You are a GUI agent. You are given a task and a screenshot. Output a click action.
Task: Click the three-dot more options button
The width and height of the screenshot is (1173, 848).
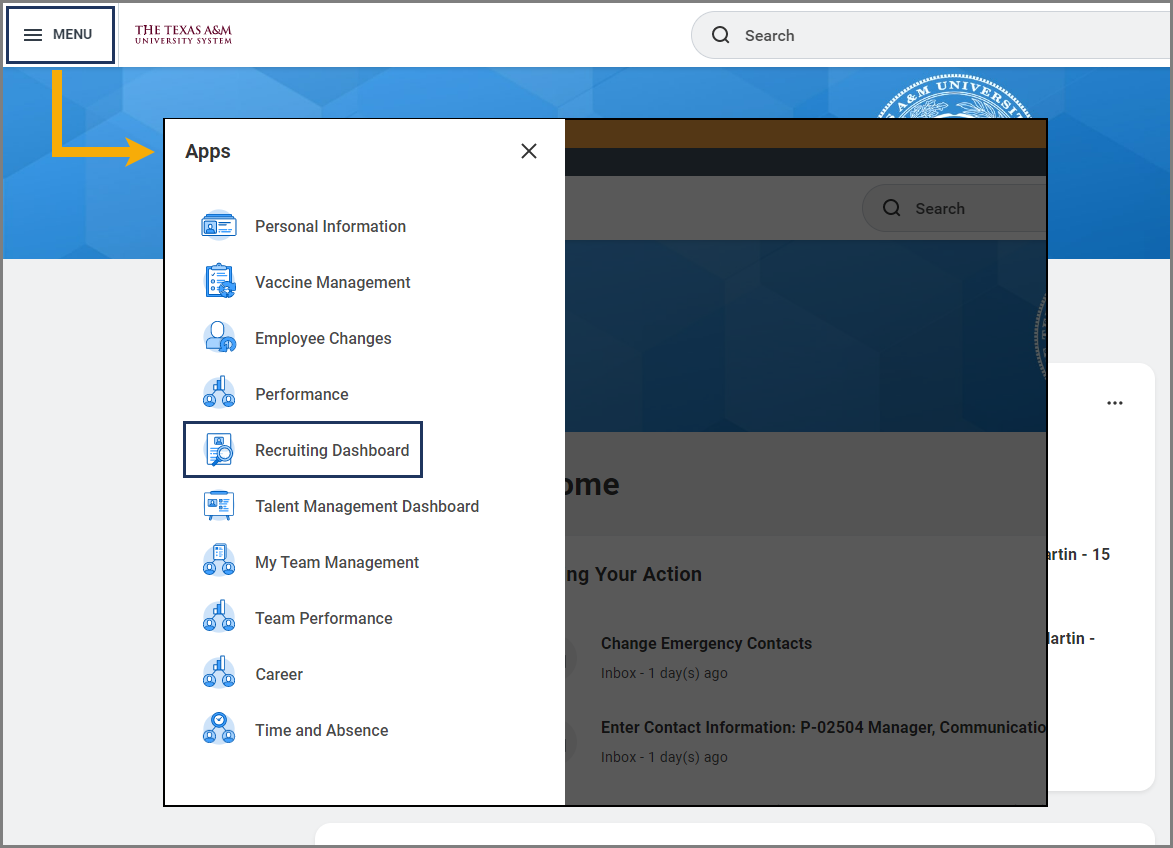[x=1115, y=403]
